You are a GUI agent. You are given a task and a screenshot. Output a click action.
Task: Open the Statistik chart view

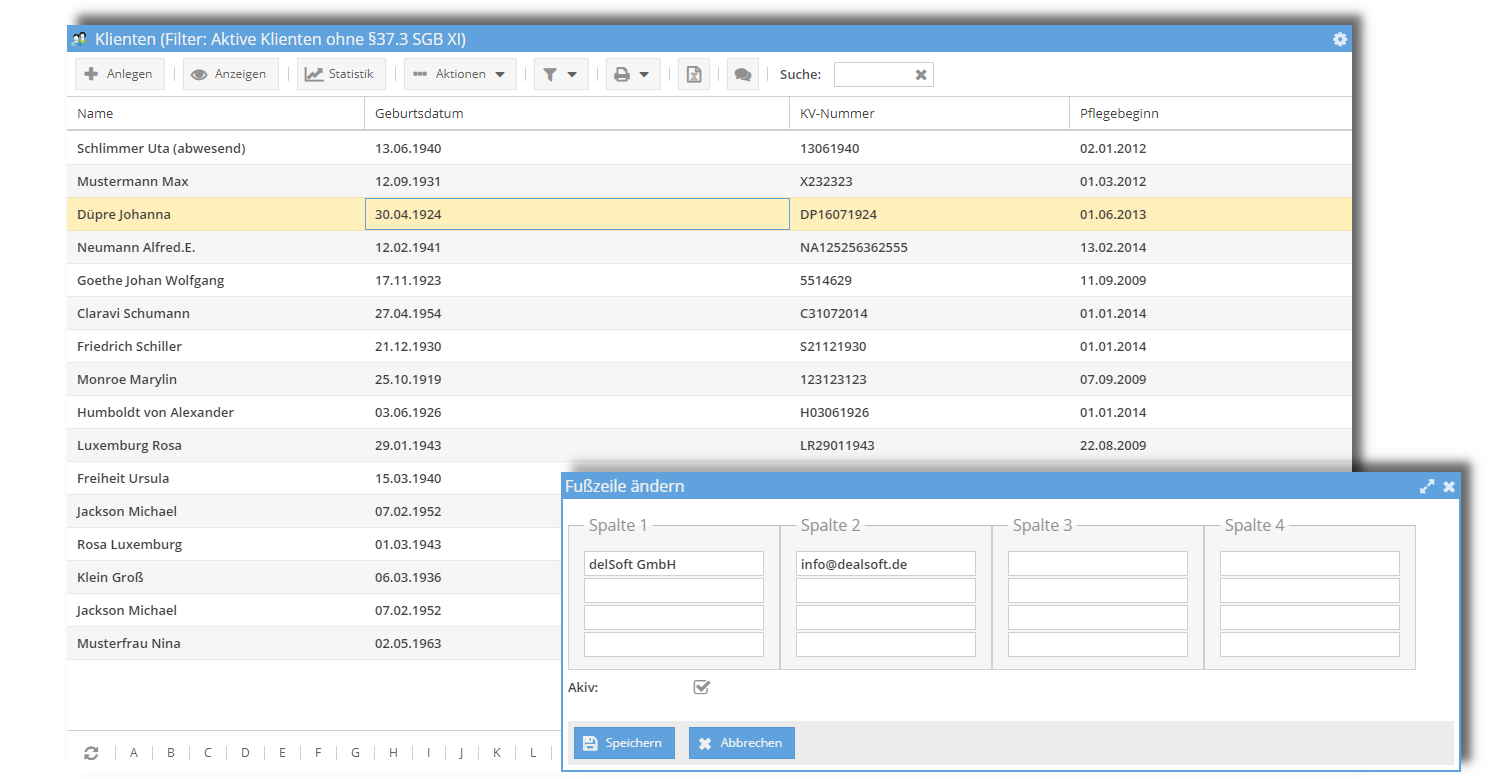[342, 73]
